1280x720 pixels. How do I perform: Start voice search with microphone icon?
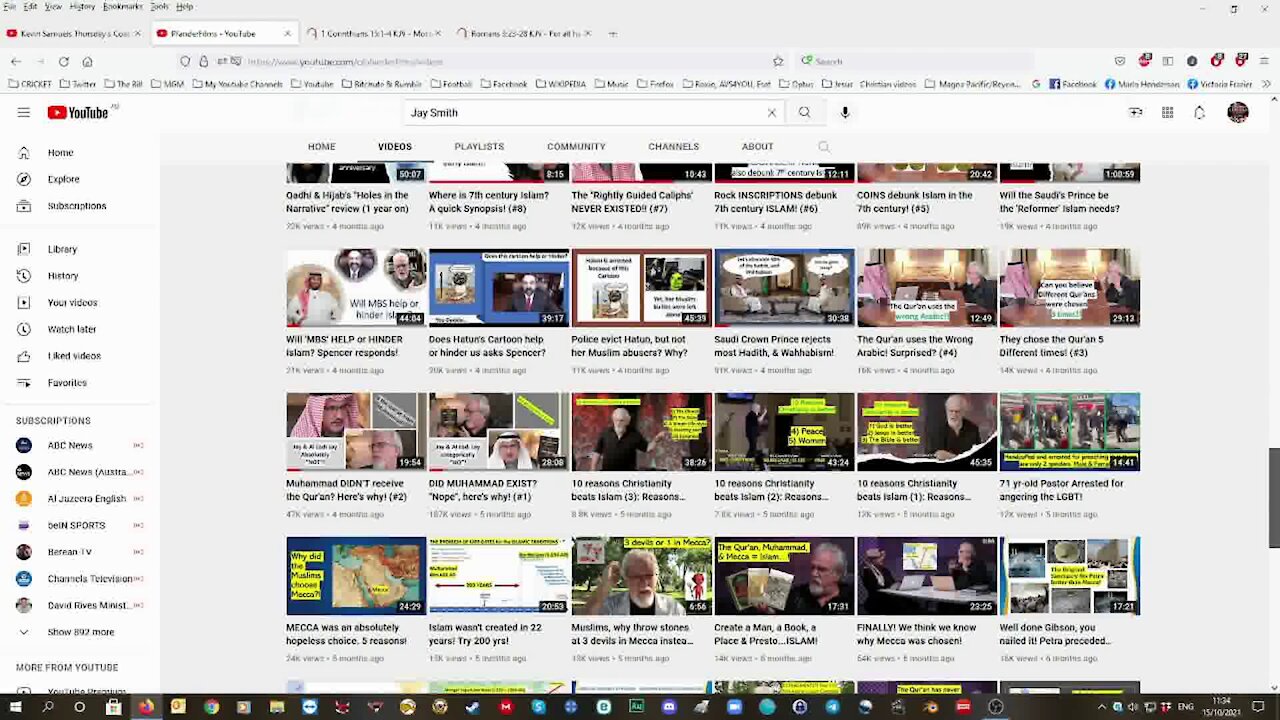845,113
